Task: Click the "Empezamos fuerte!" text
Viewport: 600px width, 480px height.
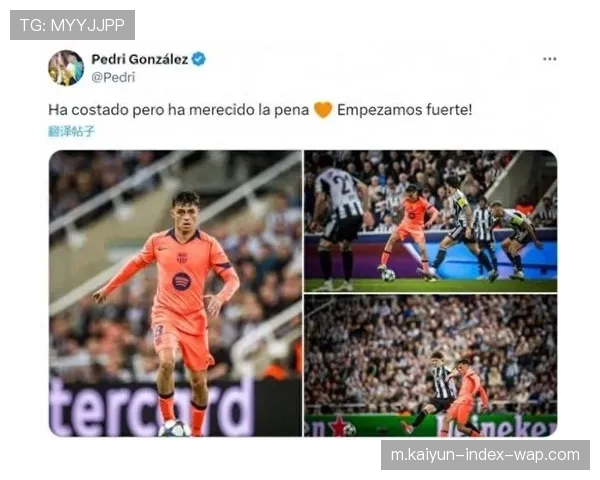Action: [404, 110]
